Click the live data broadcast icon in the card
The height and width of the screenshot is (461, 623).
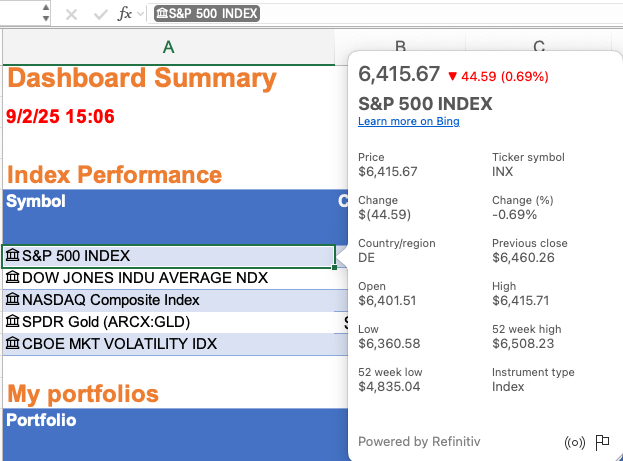[x=574, y=442]
